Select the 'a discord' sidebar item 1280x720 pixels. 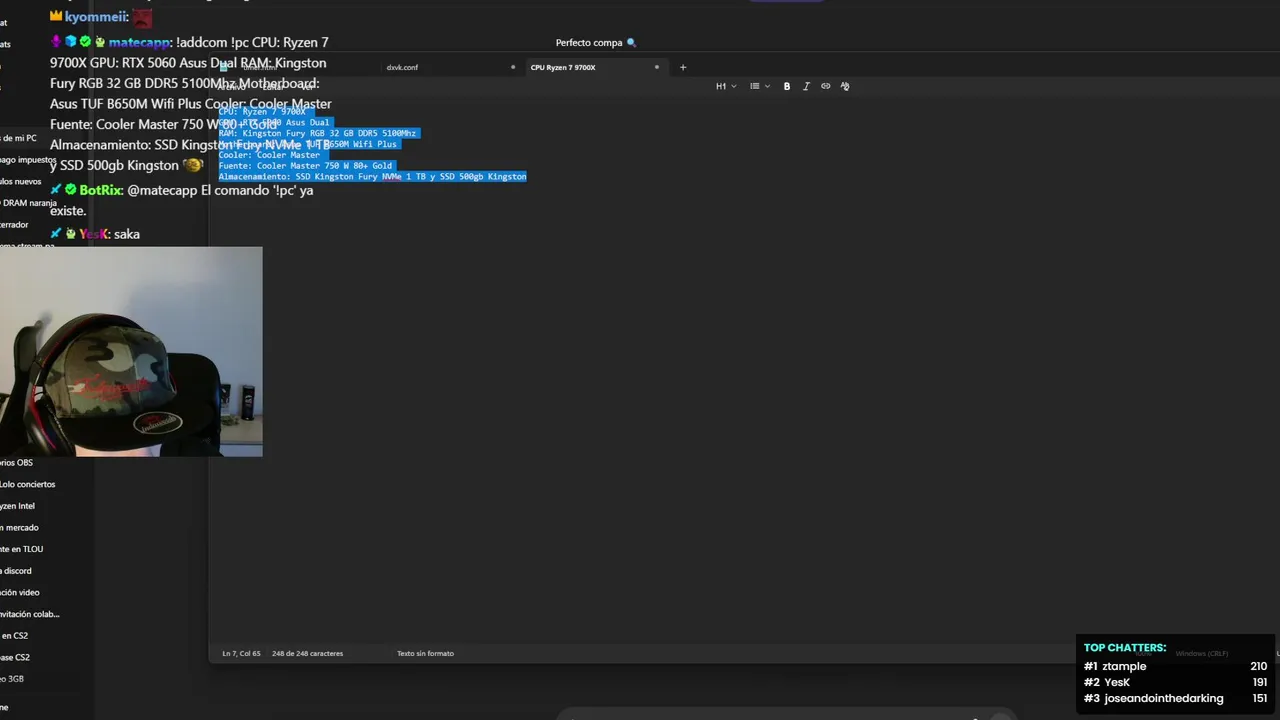click(x=16, y=571)
